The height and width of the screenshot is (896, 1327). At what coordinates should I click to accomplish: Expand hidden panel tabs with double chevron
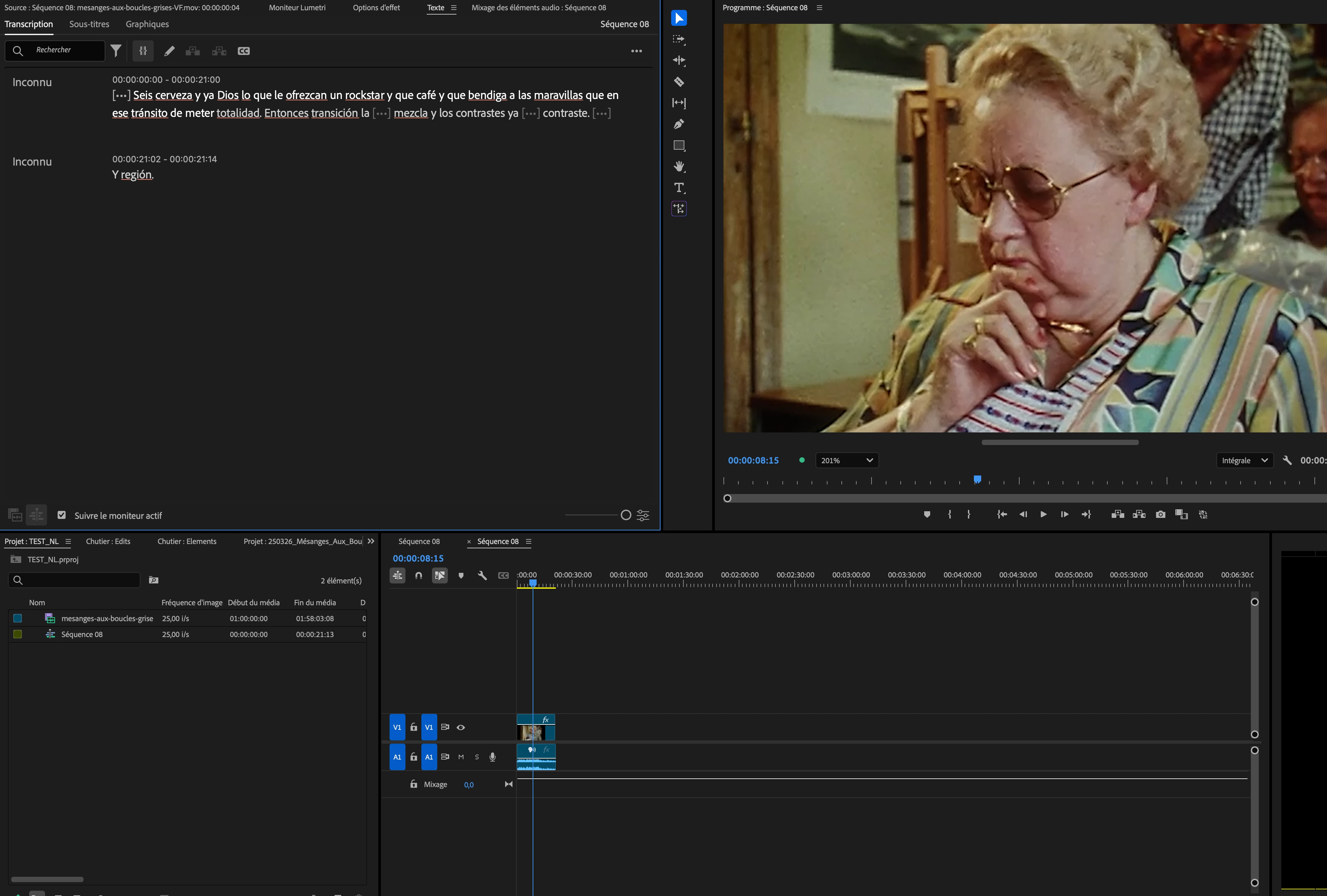pyautogui.click(x=371, y=541)
